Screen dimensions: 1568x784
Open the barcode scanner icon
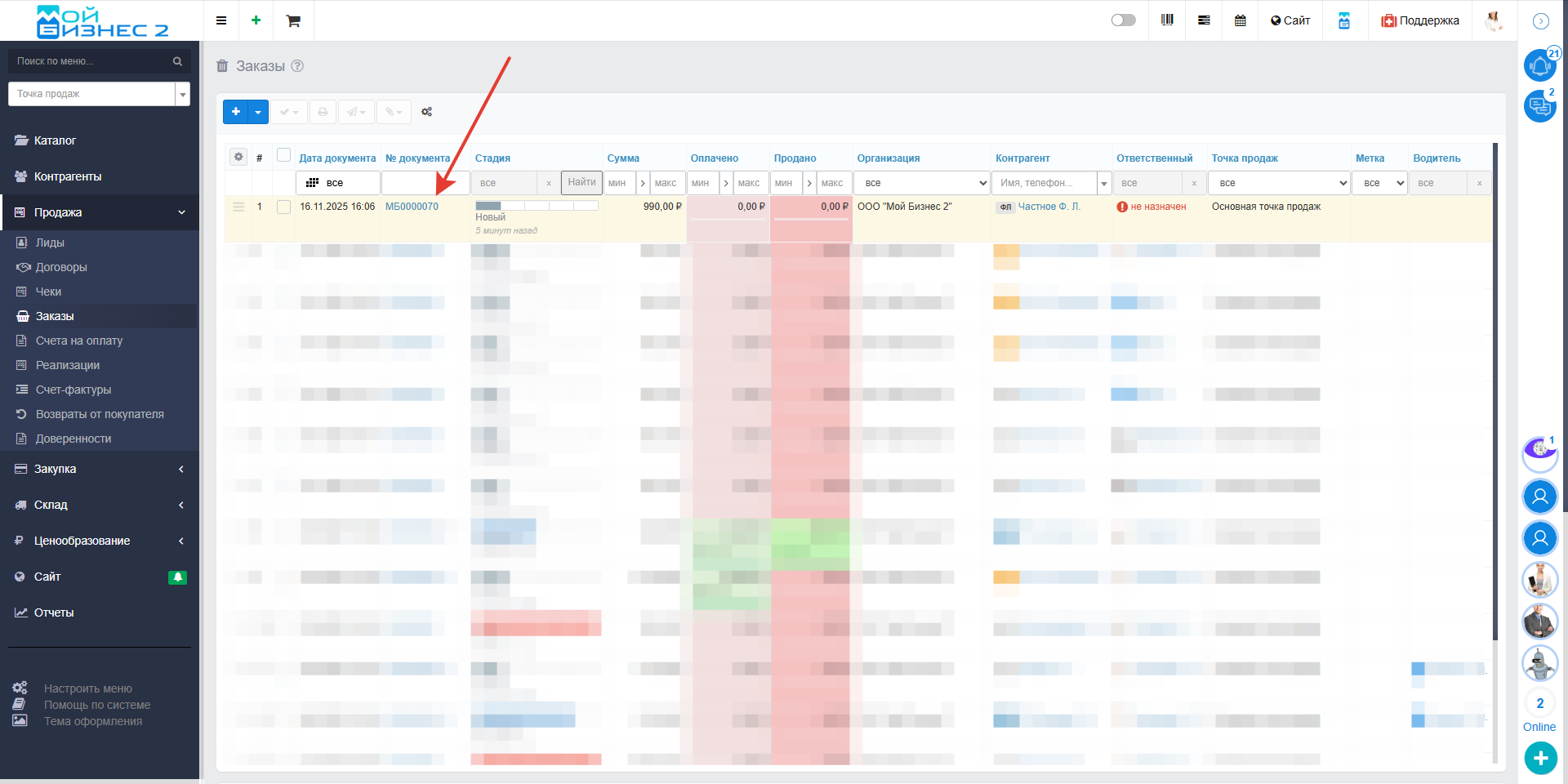[x=1167, y=20]
